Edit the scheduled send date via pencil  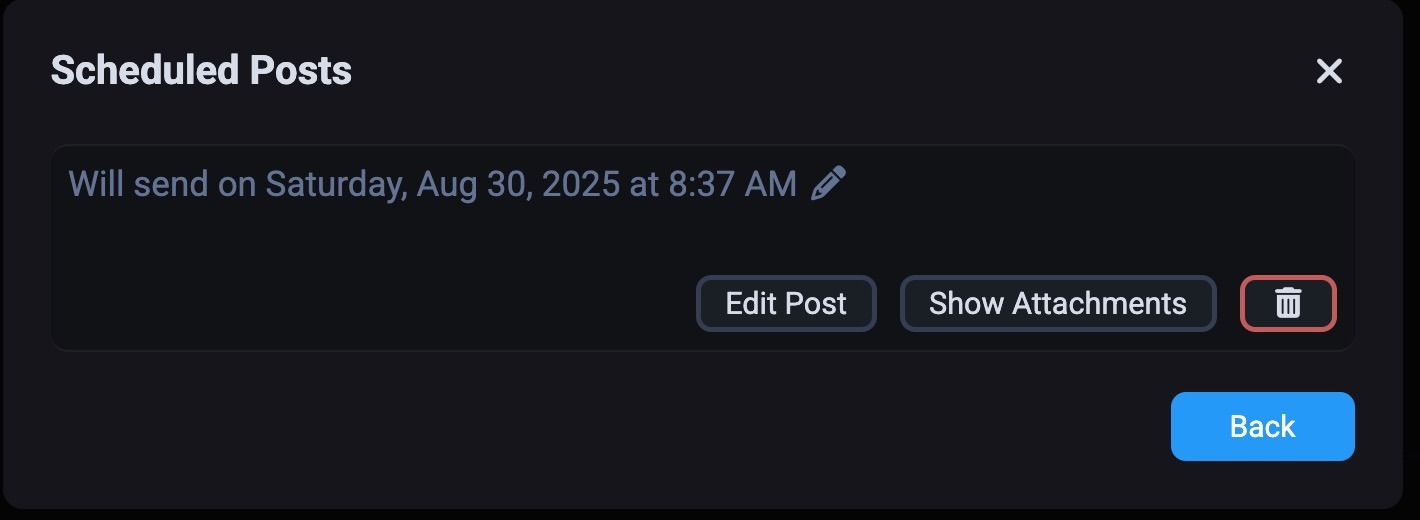click(x=828, y=184)
